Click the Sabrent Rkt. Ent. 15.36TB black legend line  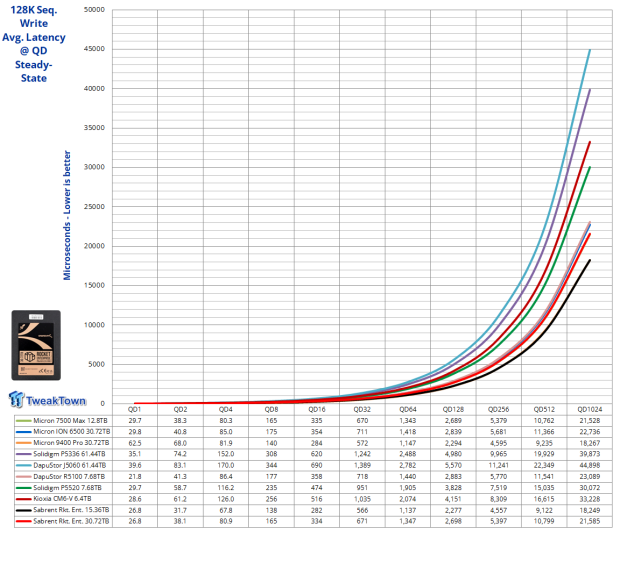[x=23, y=510]
